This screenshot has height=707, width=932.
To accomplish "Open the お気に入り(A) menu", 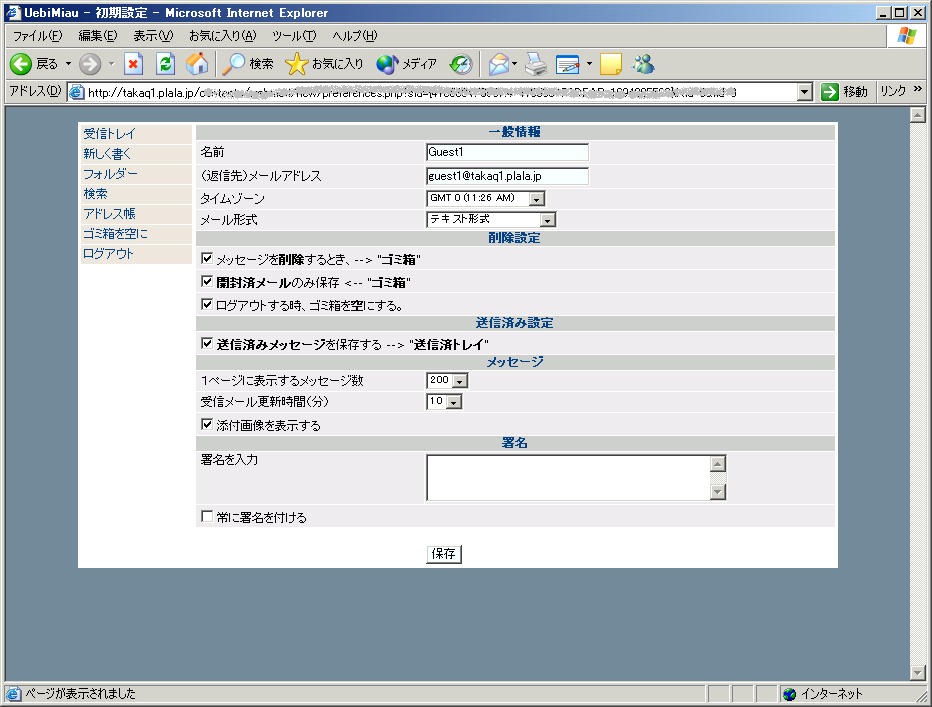I will pos(222,36).
